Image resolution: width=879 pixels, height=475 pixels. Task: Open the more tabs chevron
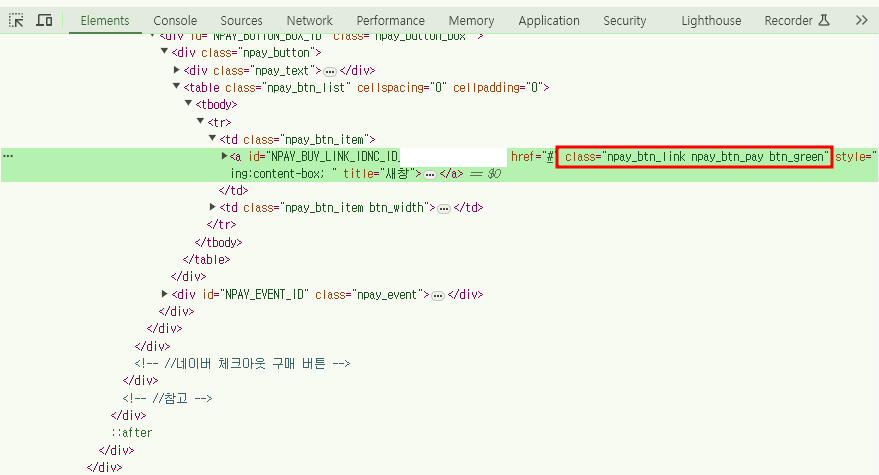pos(862,21)
